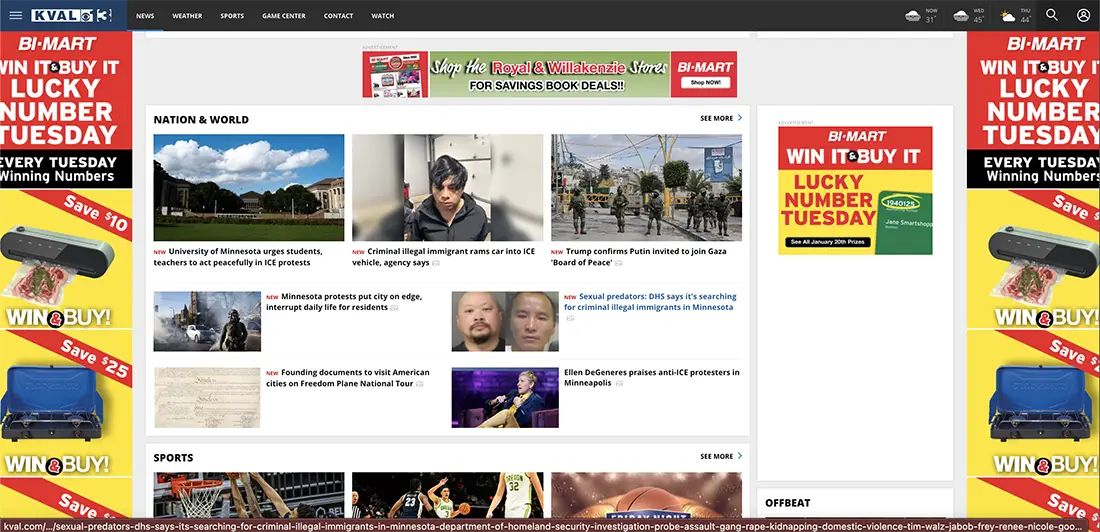Click gallery icon beside Criminal illegal immigrant headline

click(x=436, y=263)
